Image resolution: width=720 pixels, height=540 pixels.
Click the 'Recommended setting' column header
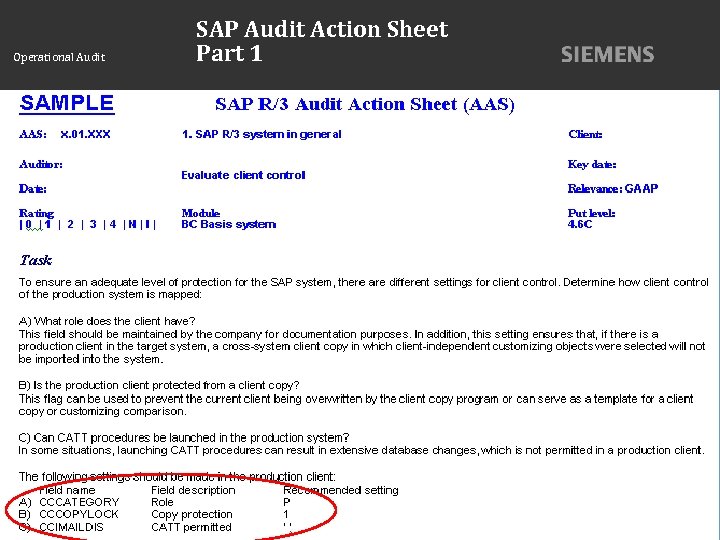tap(341, 490)
